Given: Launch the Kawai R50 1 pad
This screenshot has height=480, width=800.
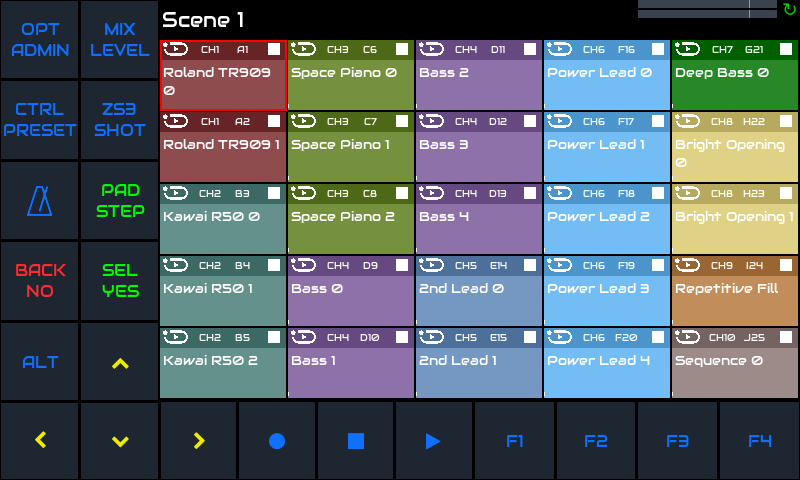Looking at the screenshot, I should [x=223, y=290].
